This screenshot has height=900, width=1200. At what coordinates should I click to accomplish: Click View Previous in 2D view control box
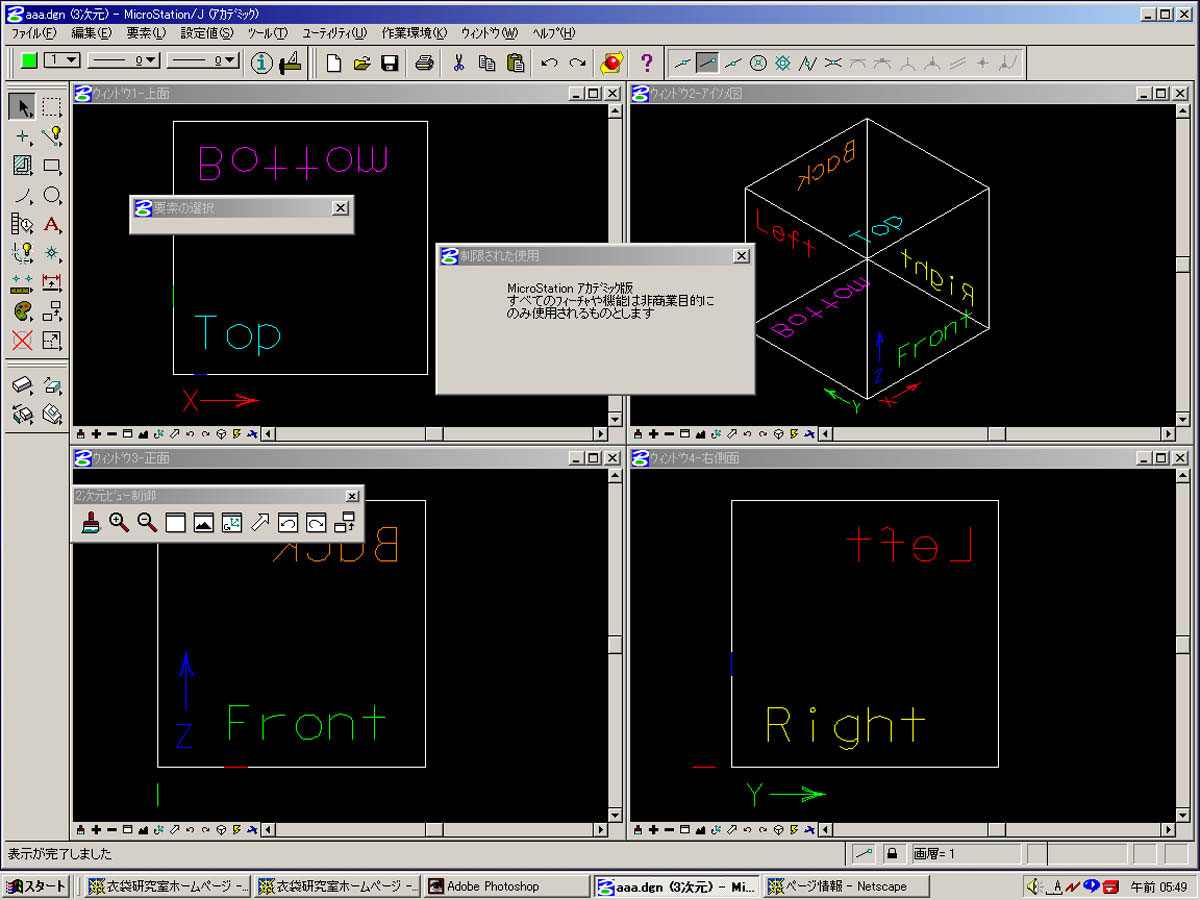[x=287, y=522]
